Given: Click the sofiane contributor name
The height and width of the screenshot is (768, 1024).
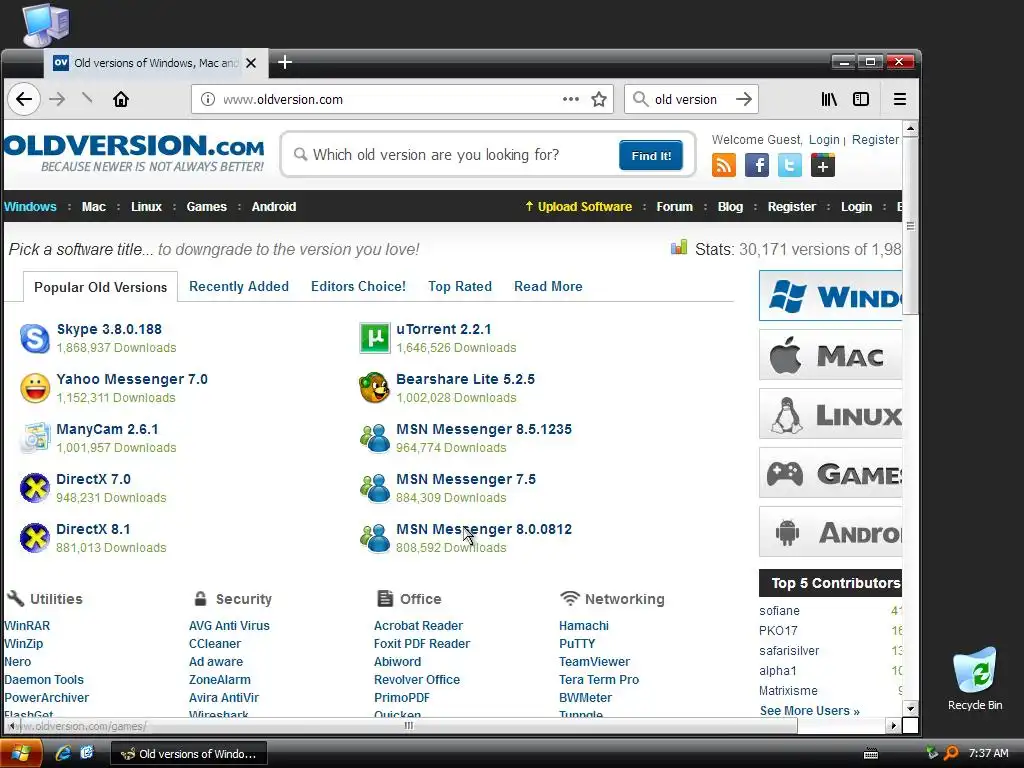Looking at the screenshot, I should (x=779, y=611).
